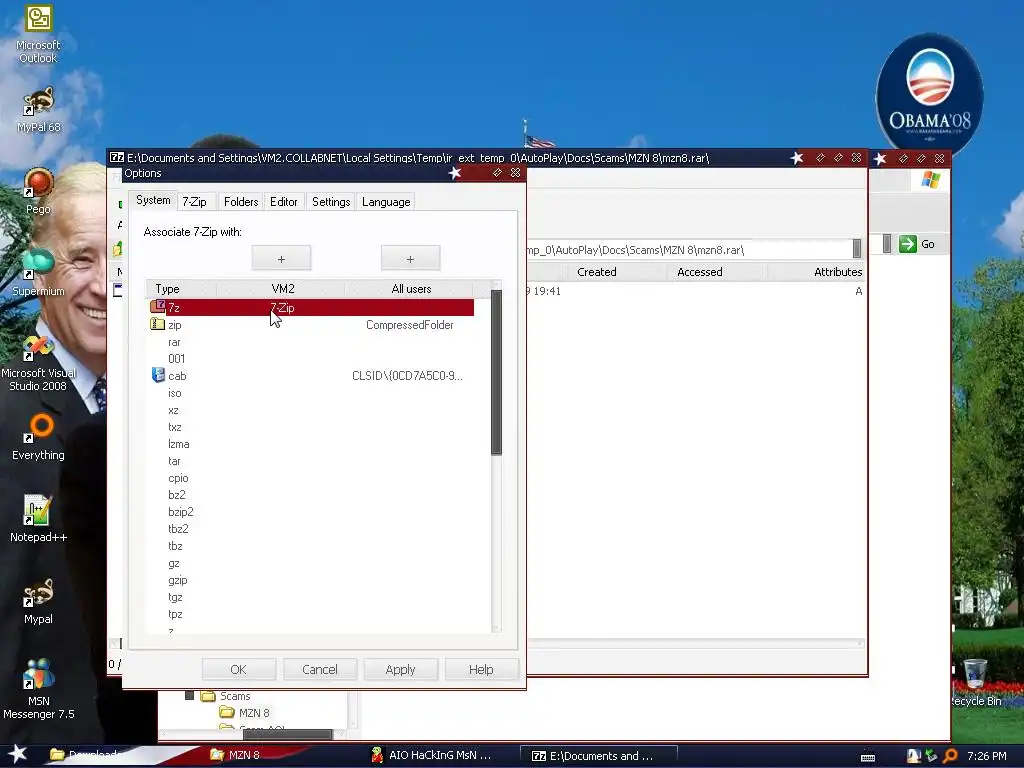Select the rar row in association list
Screen dimensions: 1024x768
coord(311,342)
